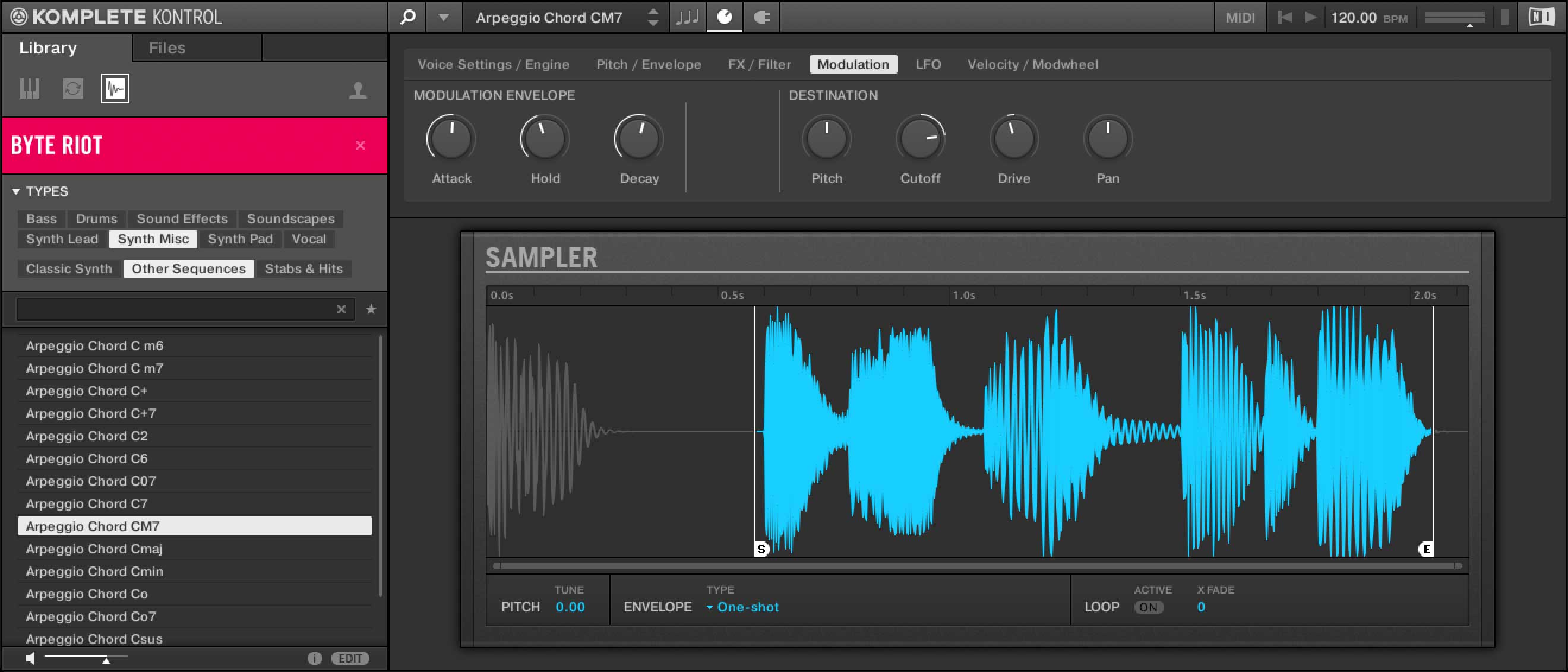Screen dimensions: 1568x672
Task: Start playback with the play button
Action: click(1310, 17)
